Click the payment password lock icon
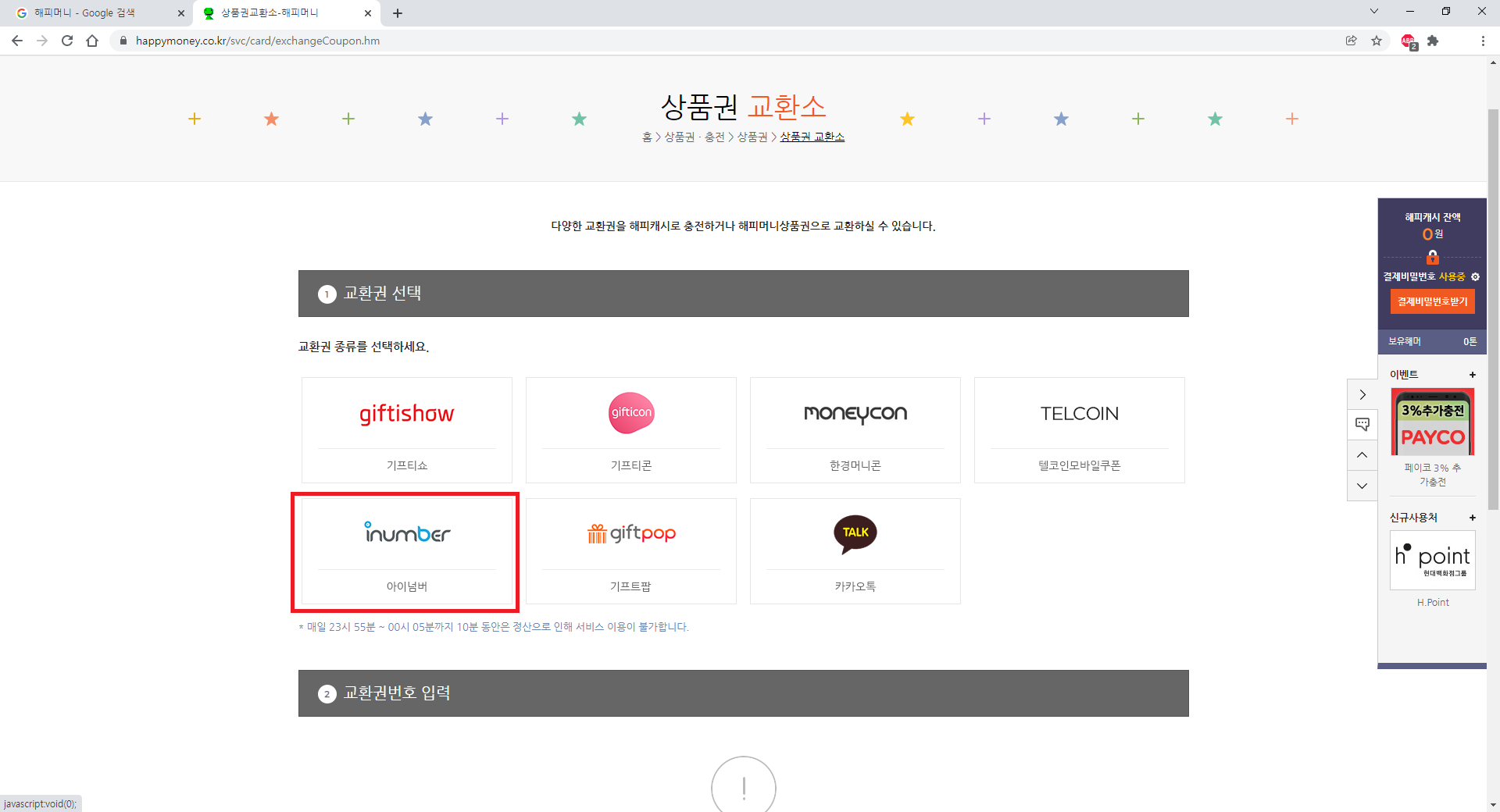This screenshot has height=812, width=1500. tap(1433, 256)
